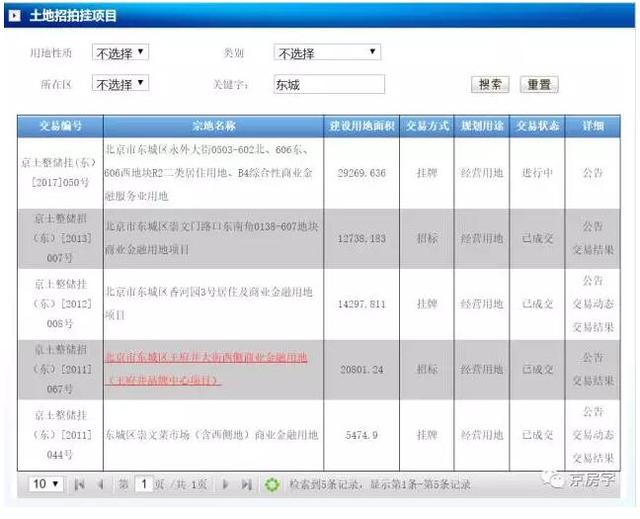Open 交易结果 for the [2011]067号 row
Image resolution: width=640 pixels, height=519 pixels.
(x=593, y=381)
